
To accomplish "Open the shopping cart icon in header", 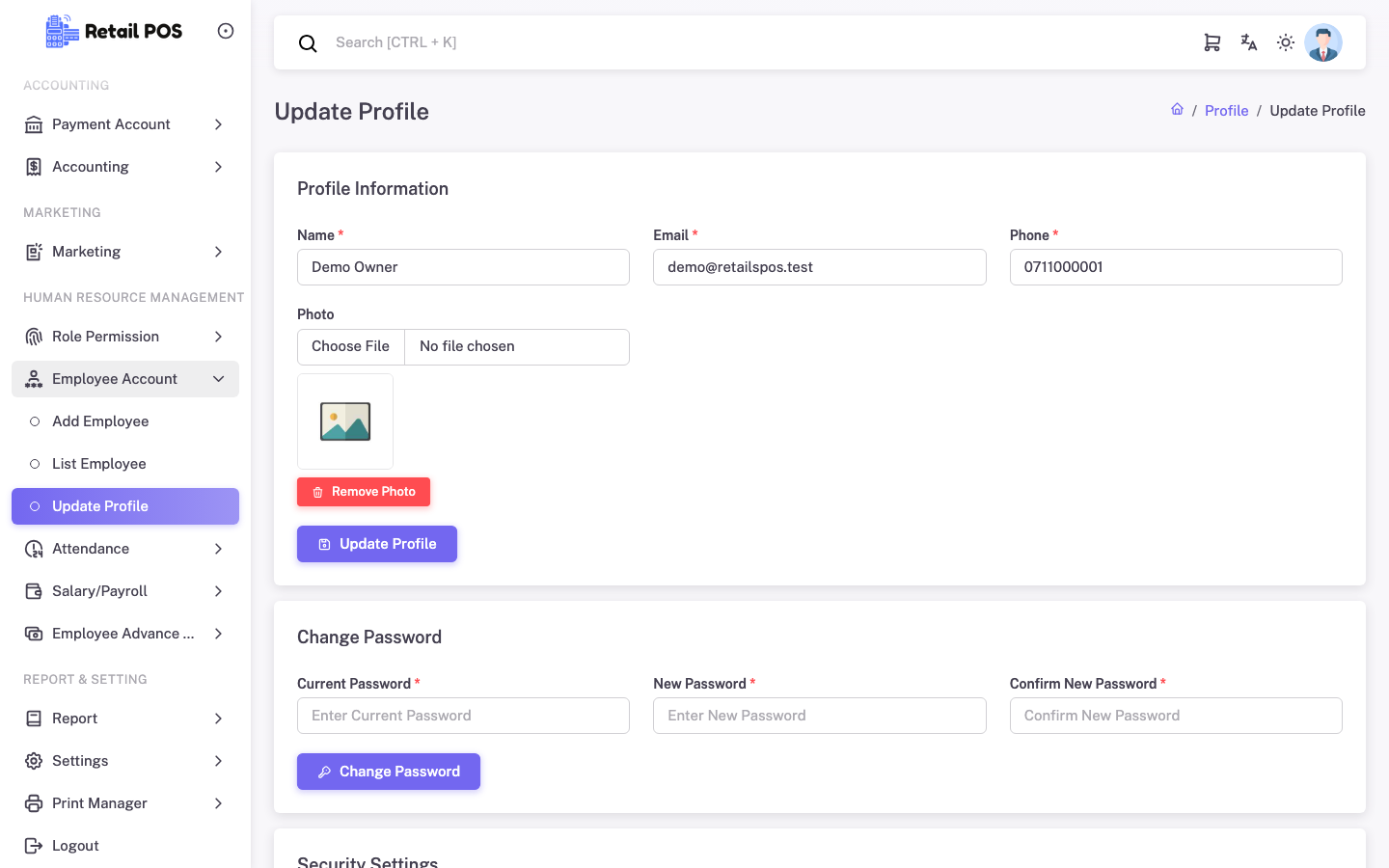I will pos(1212,42).
